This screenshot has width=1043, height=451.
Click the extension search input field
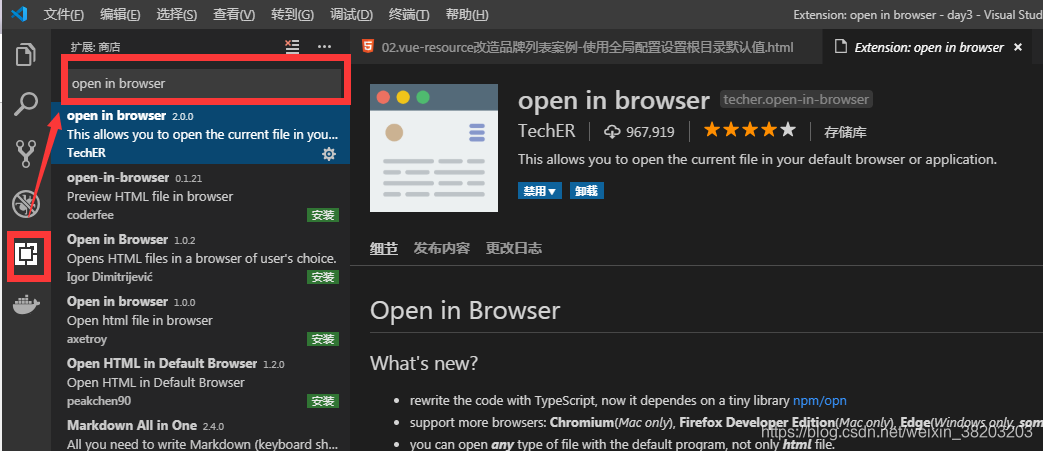click(205, 84)
